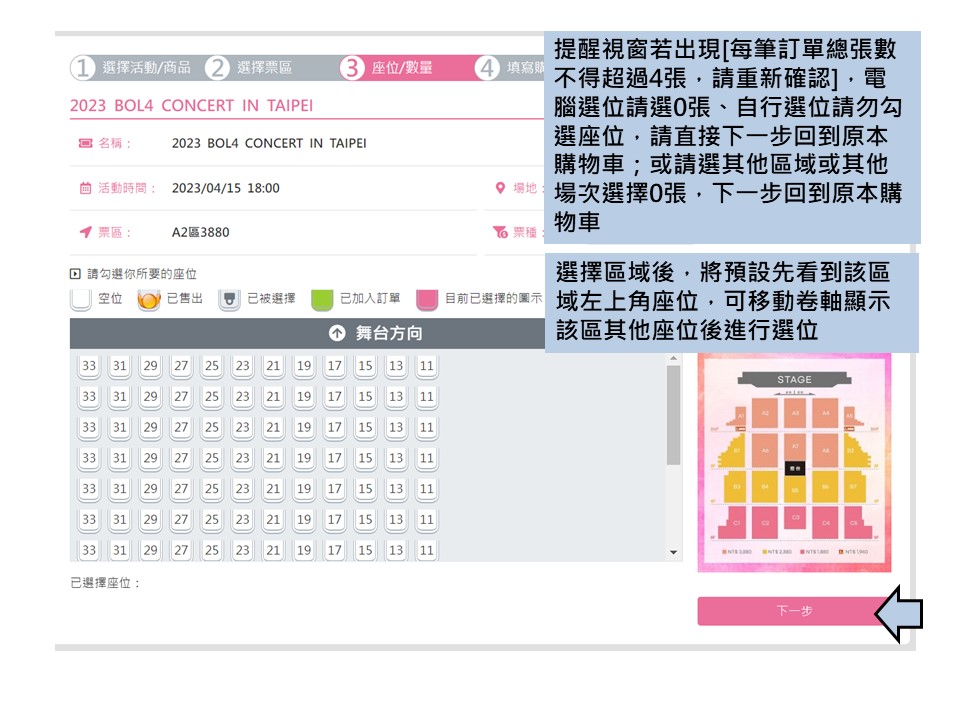Click the tag icon beside 票種
Viewport: 960px width, 720px height.
pyautogui.click(x=500, y=232)
